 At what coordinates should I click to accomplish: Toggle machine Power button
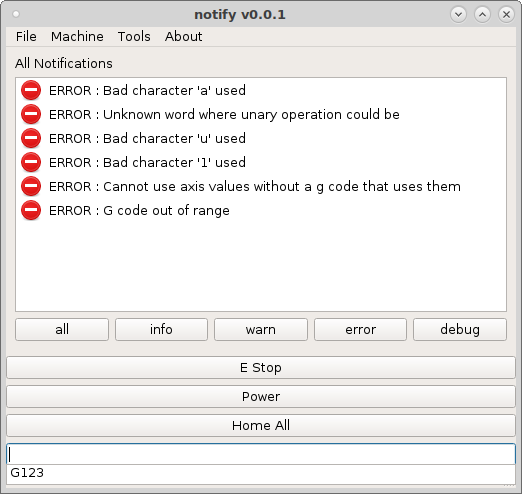pos(261,396)
